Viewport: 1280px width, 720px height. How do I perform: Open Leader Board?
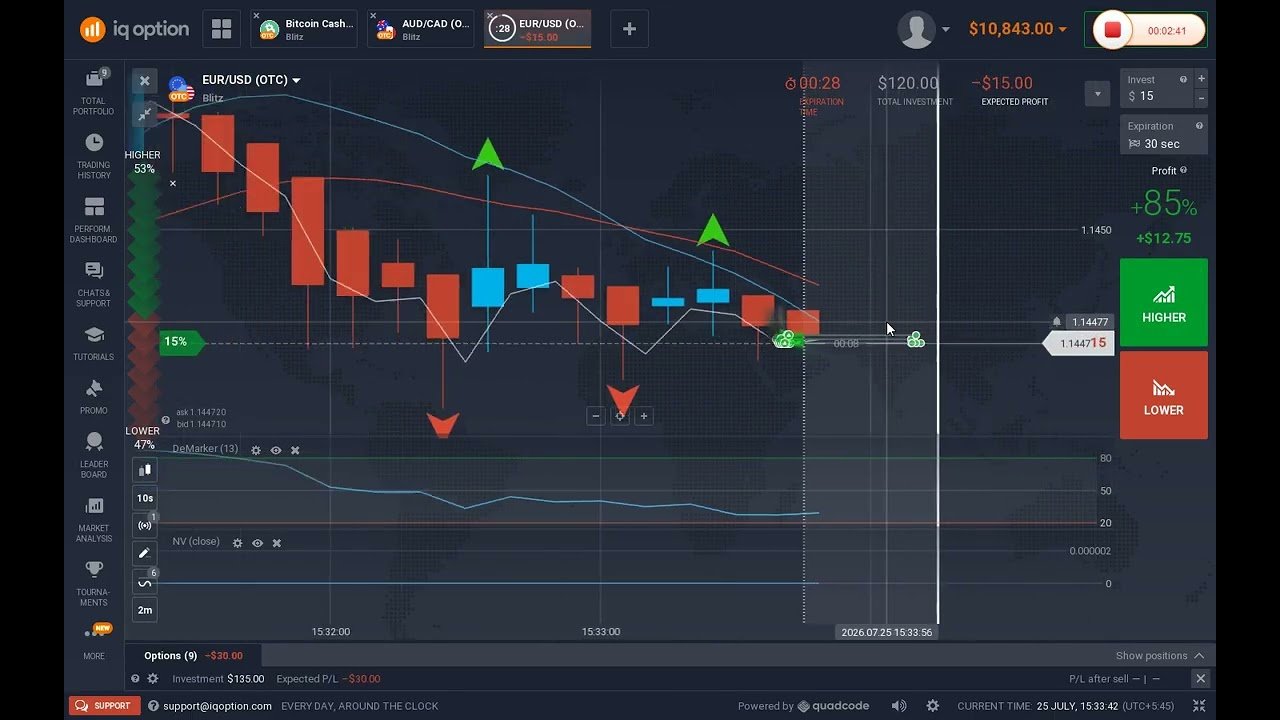(94, 455)
